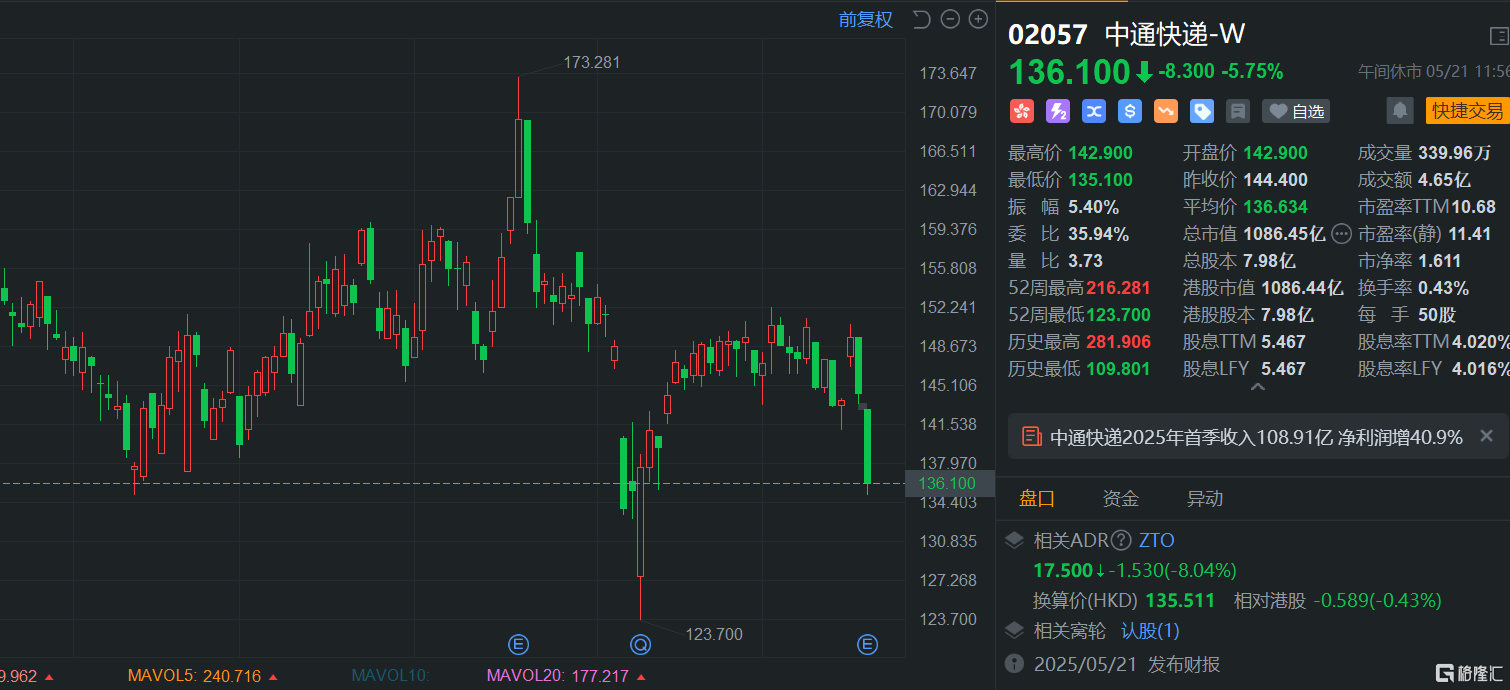Click the chart undo reset icon
The height and width of the screenshot is (690, 1510).
[921, 19]
